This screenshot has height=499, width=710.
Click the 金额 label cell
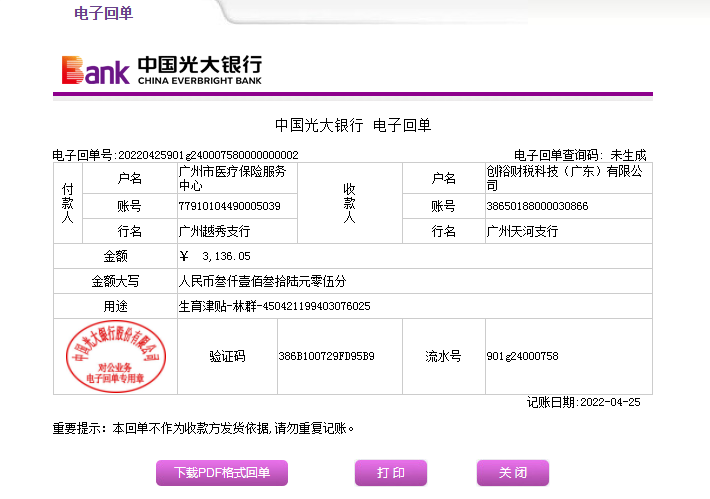(x=115, y=256)
